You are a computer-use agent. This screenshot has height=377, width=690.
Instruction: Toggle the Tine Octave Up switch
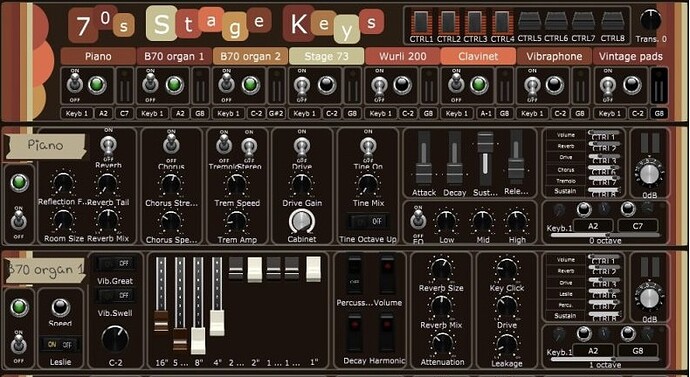367,221
